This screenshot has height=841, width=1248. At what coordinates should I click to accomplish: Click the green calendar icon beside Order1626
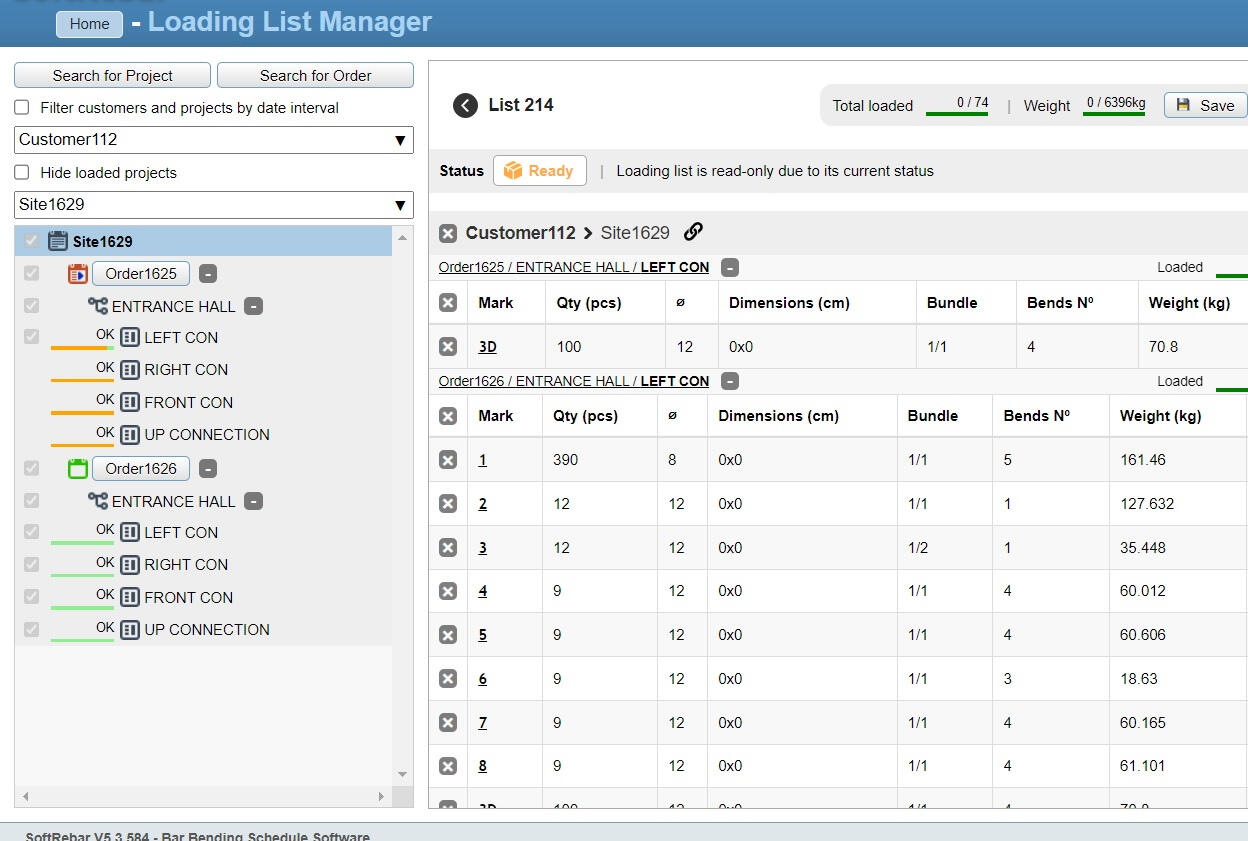click(x=78, y=469)
